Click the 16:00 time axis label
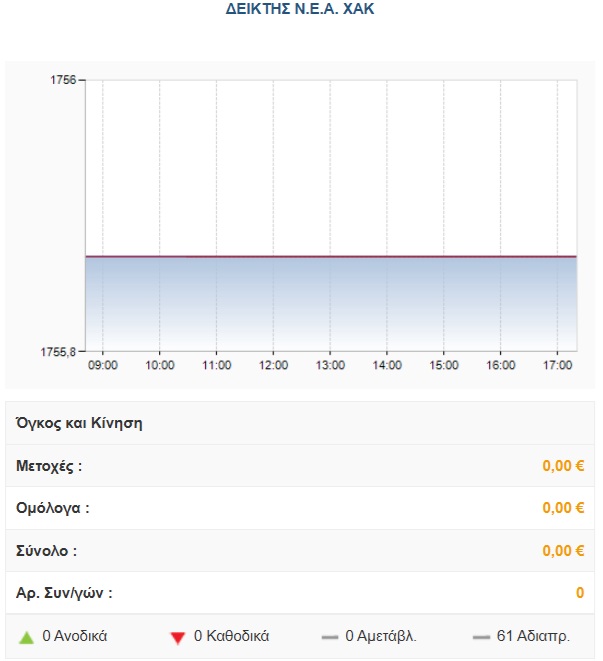This screenshot has width=603, height=661. tap(501, 365)
